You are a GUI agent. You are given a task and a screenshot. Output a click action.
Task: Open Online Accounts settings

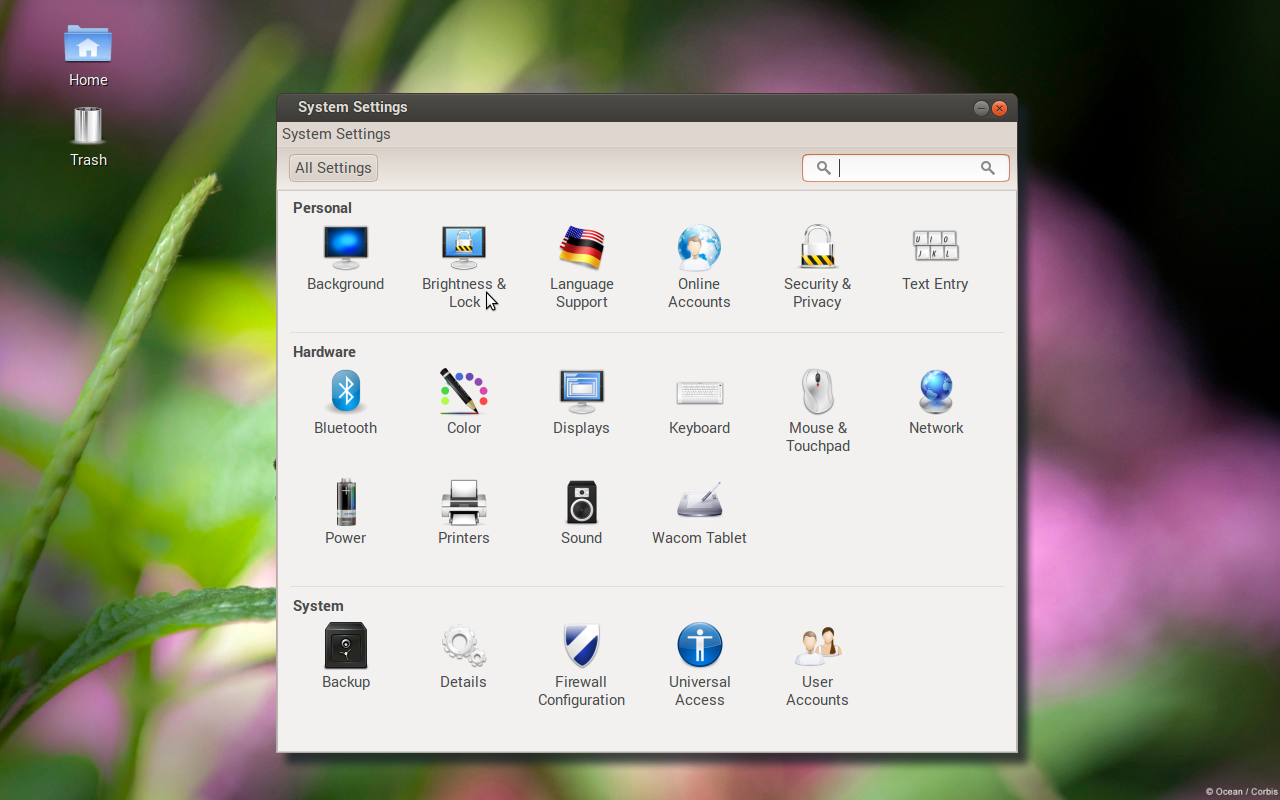[x=699, y=248]
